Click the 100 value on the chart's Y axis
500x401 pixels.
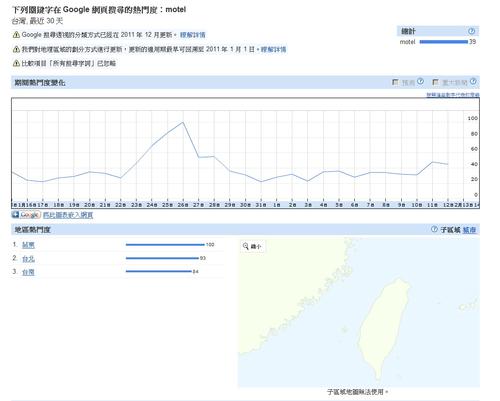[473, 118]
